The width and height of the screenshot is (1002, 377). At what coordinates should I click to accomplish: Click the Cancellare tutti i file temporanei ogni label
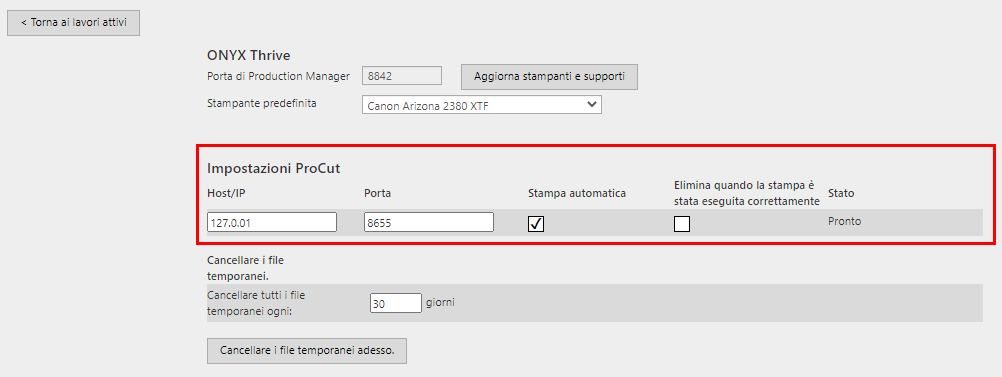(x=256, y=303)
